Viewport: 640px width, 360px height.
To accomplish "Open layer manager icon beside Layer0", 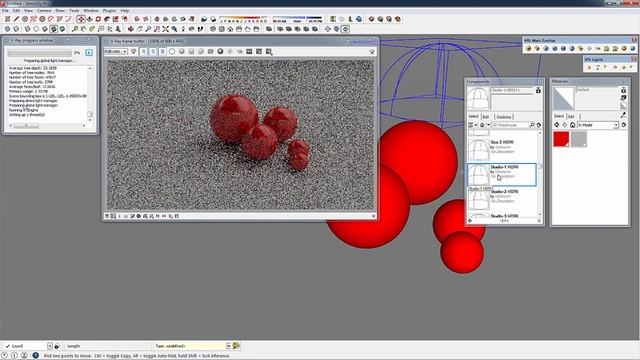I will (x=57, y=346).
